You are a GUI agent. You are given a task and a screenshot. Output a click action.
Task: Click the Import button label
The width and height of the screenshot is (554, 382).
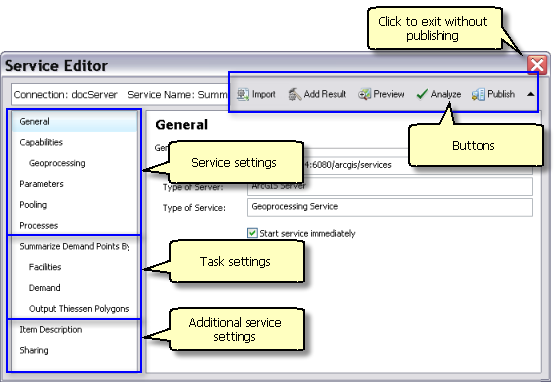click(x=264, y=94)
